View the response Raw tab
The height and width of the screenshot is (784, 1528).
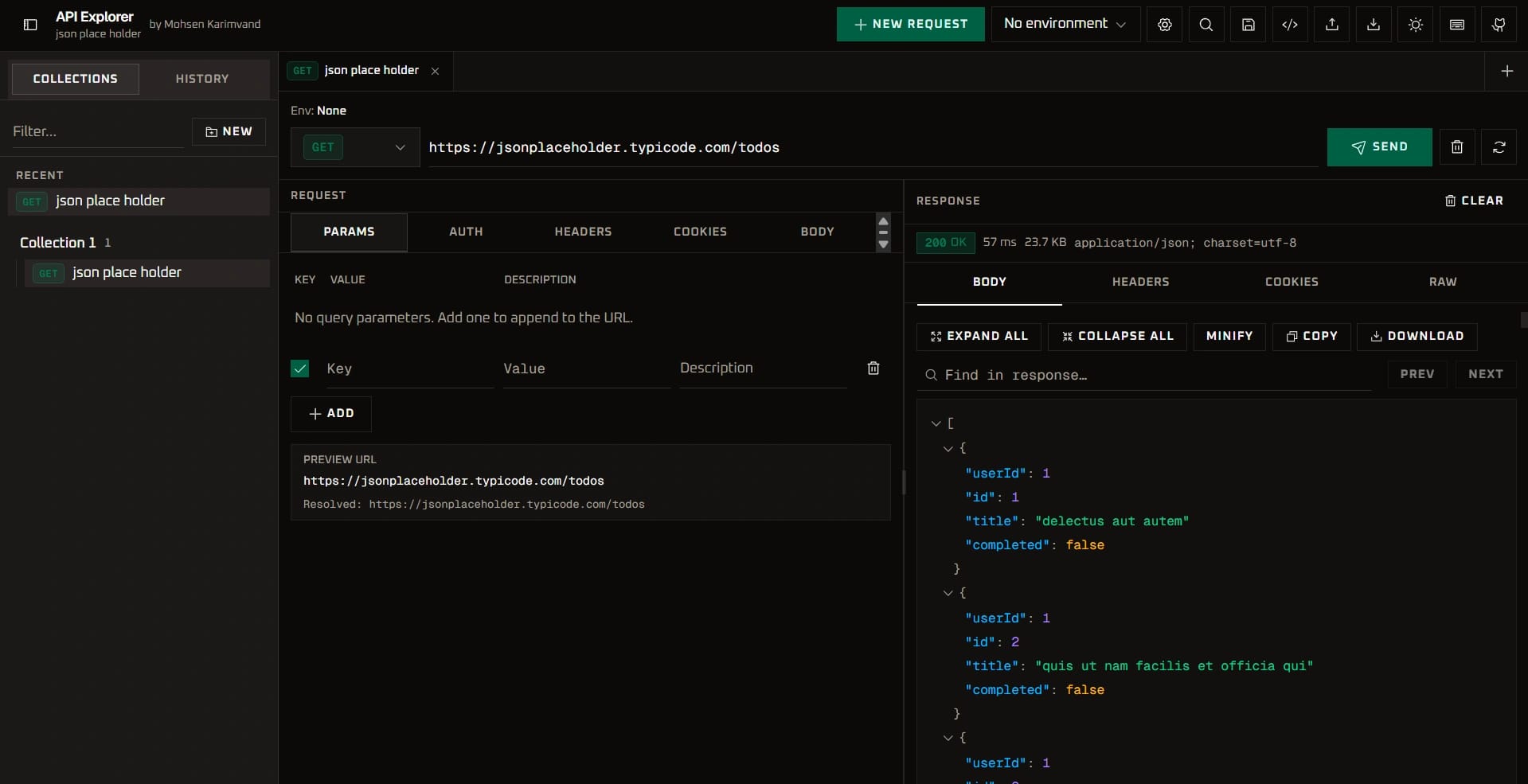(x=1442, y=282)
